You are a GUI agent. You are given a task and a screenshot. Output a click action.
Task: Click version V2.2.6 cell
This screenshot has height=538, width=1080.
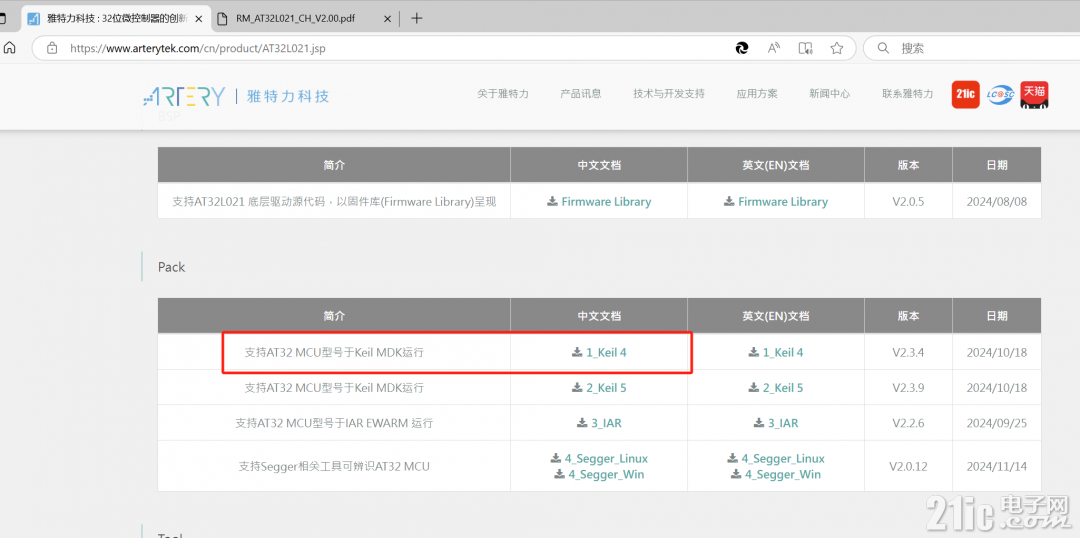coord(908,423)
